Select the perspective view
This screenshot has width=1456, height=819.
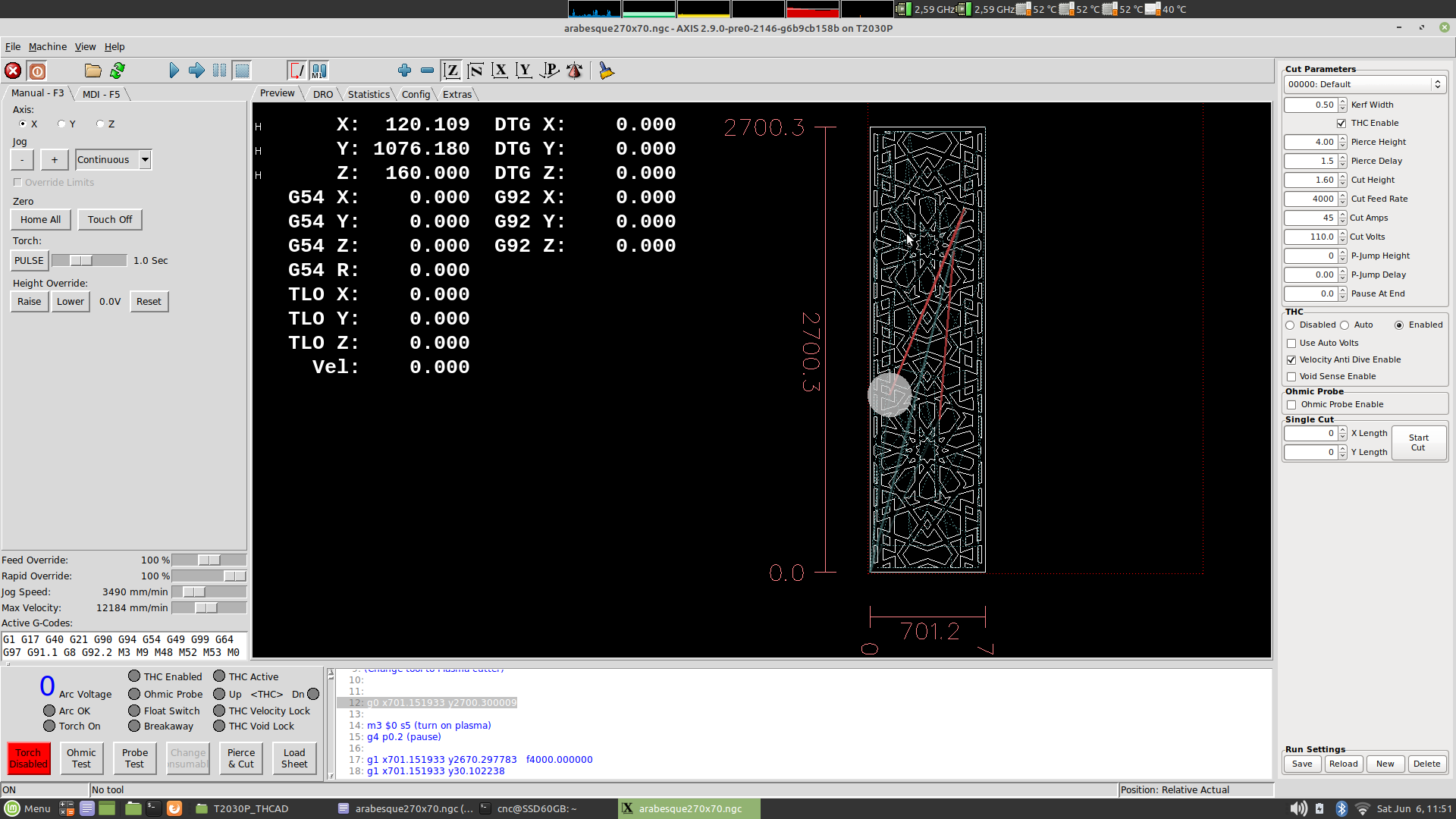(550, 71)
